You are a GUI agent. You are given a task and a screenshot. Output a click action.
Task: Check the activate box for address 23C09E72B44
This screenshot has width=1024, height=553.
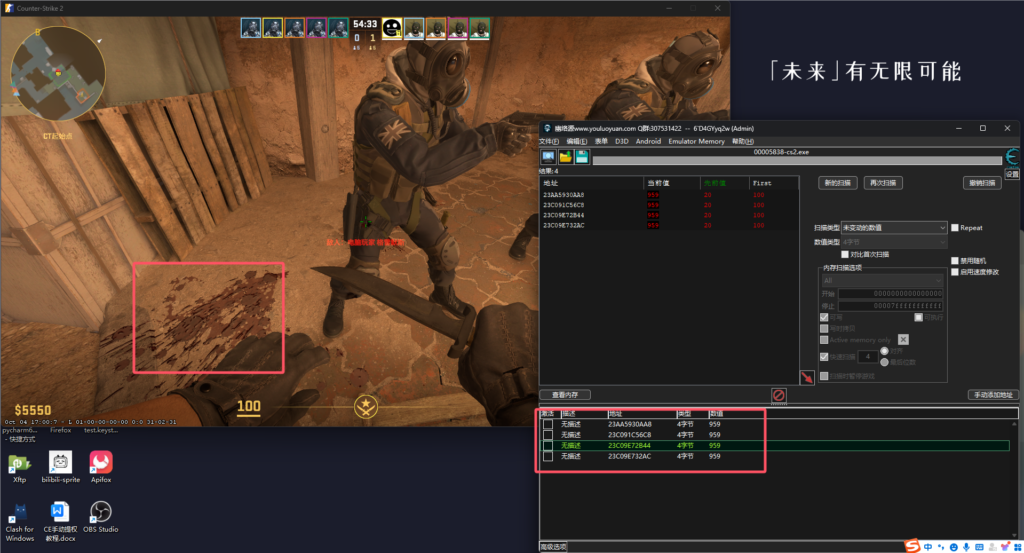(x=548, y=446)
